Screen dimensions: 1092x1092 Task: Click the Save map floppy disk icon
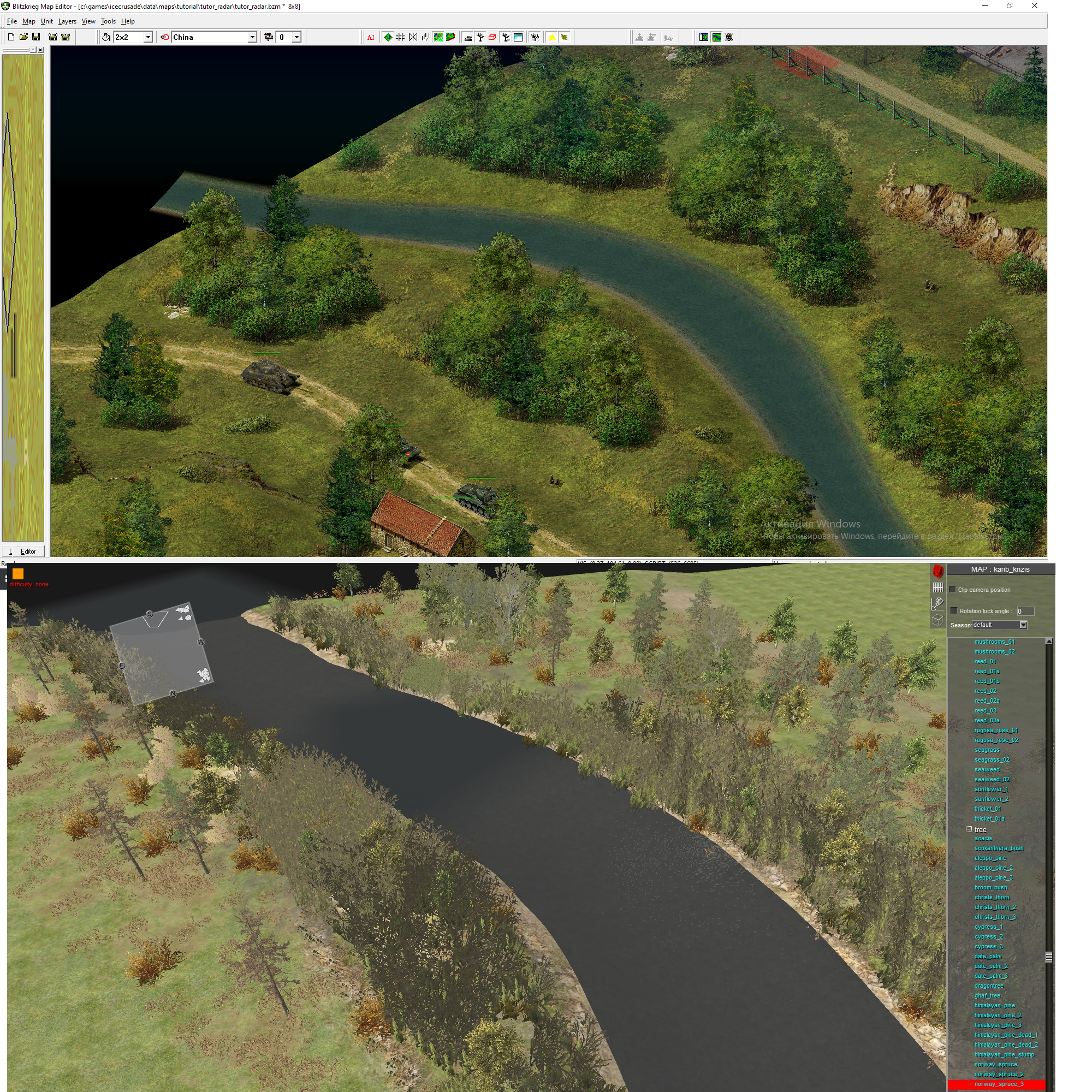click(36, 37)
